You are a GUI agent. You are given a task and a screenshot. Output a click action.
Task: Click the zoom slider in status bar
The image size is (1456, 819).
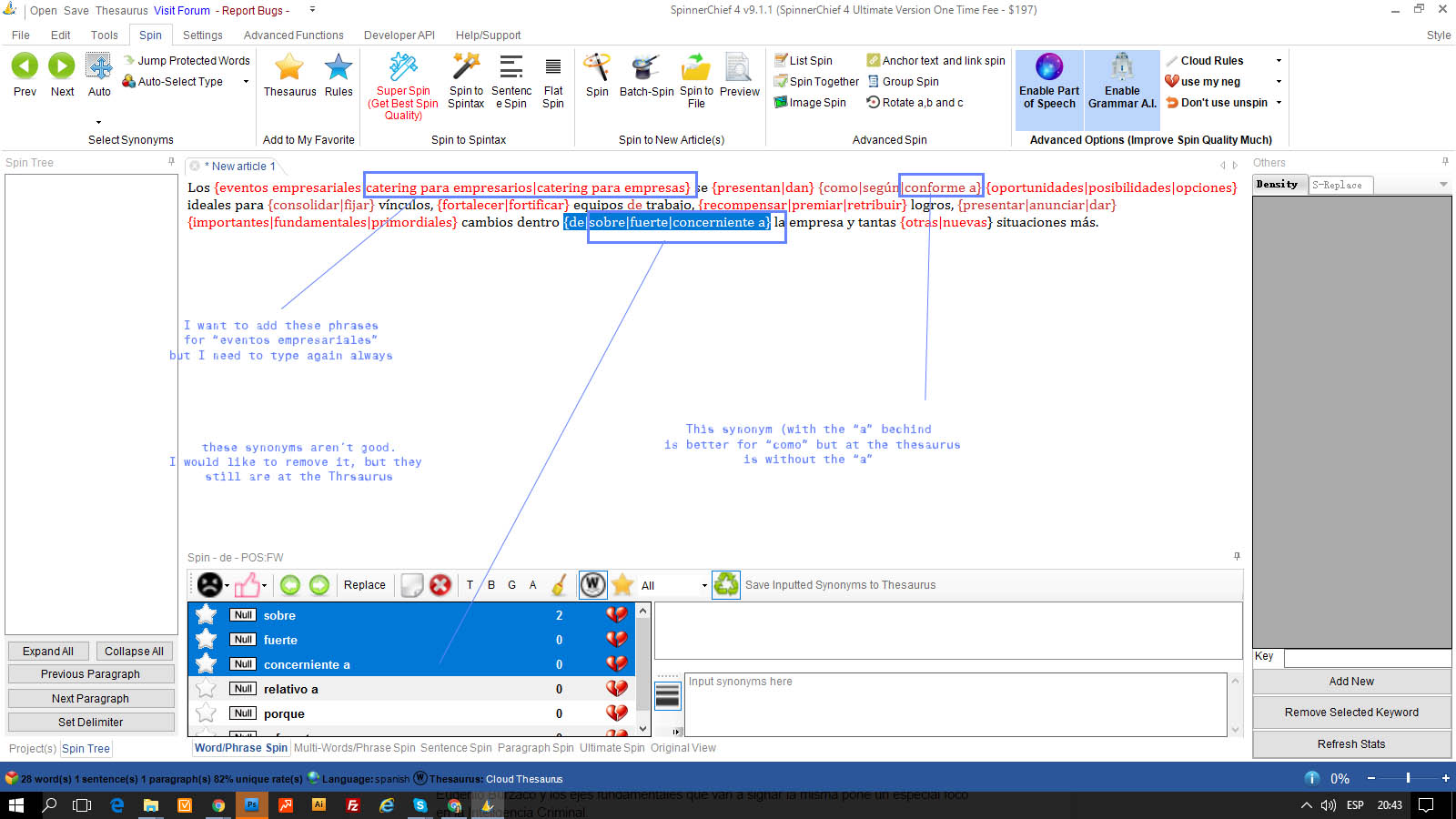pos(1408,778)
